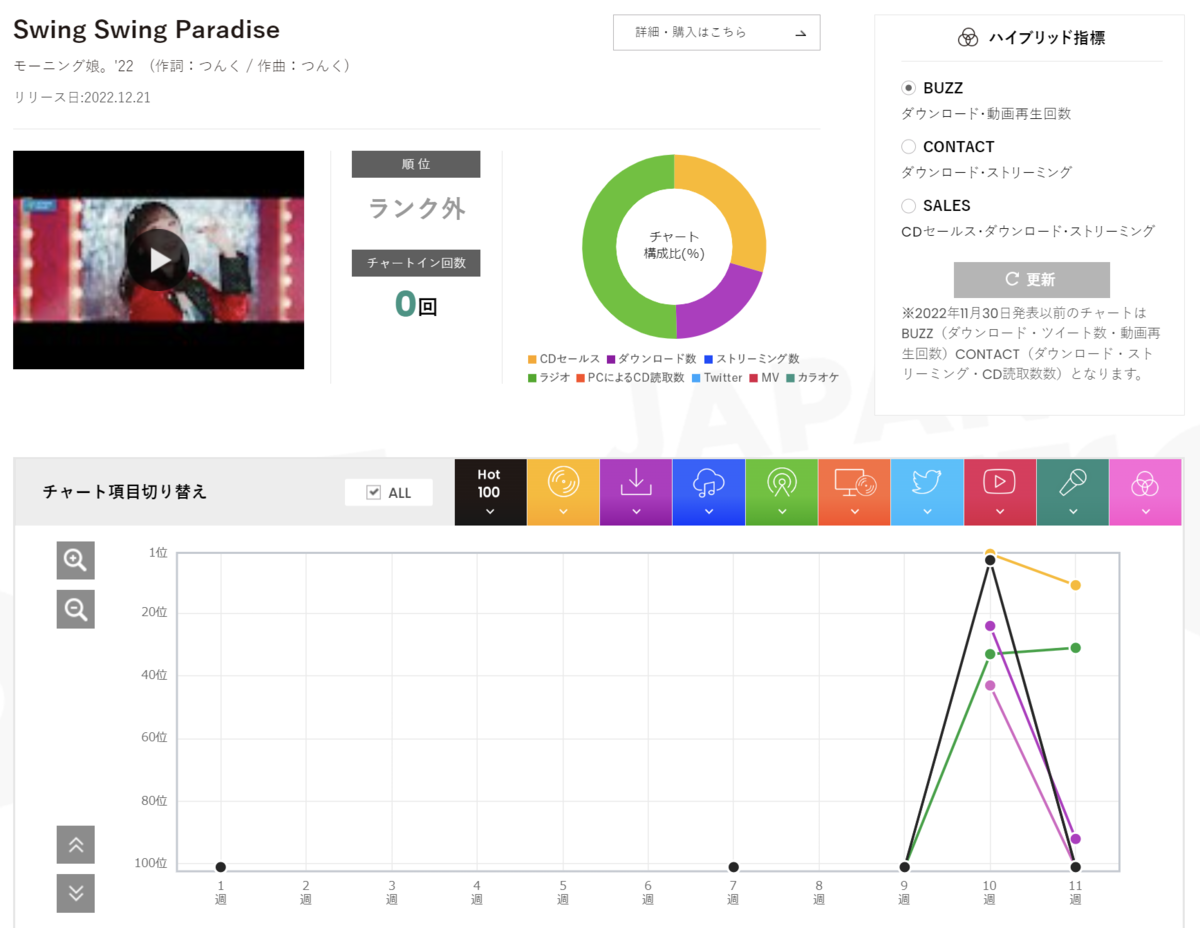Select the BUZZ radio option
This screenshot has height=928, width=1200.
coord(909,88)
